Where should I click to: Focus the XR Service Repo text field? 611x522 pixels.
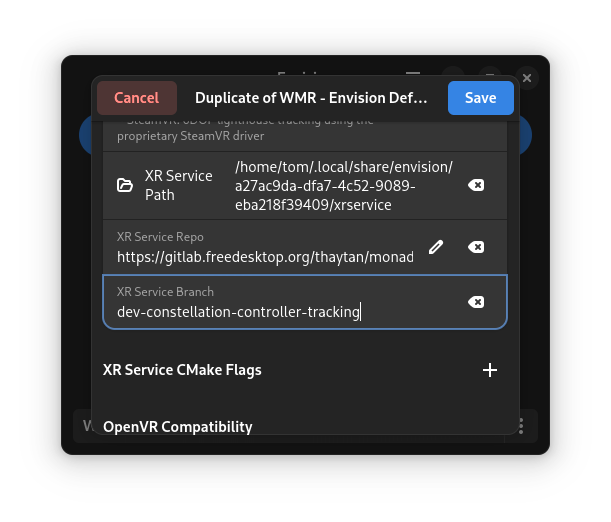tap(265, 257)
